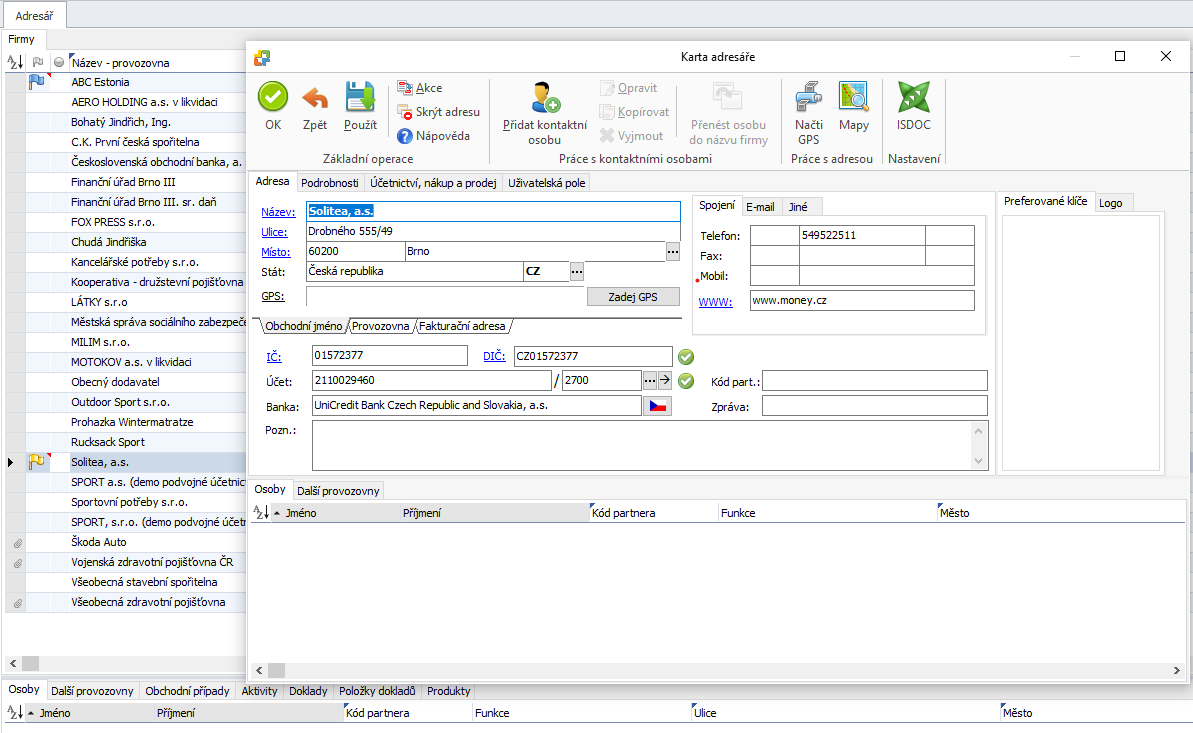Open Nápověda help
This screenshot has height=733, width=1193.
click(434, 136)
